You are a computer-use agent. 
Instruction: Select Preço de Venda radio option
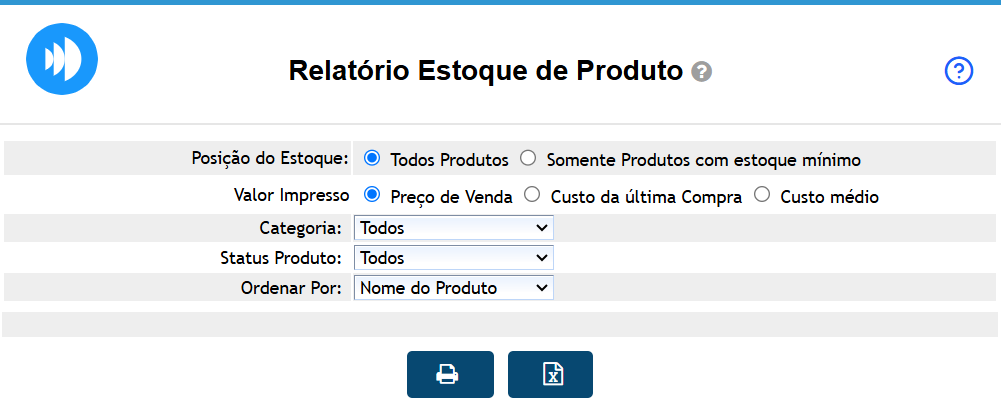click(372, 195)
